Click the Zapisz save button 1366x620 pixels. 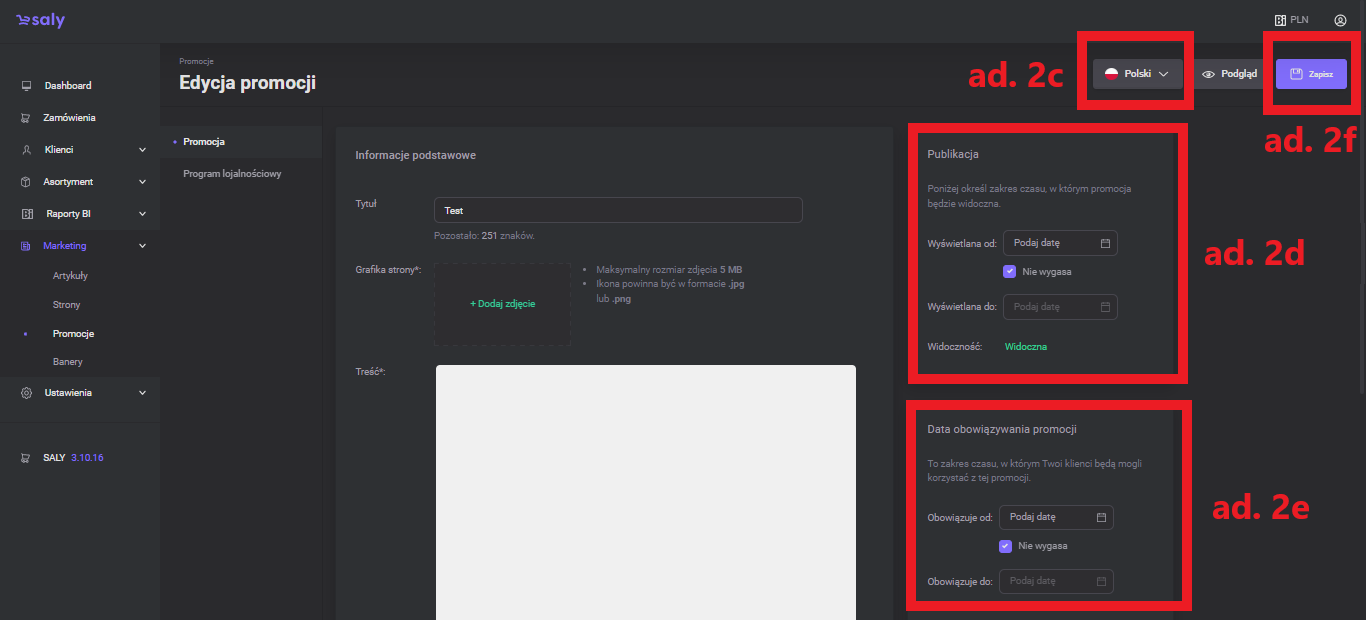coord(1311,74)
